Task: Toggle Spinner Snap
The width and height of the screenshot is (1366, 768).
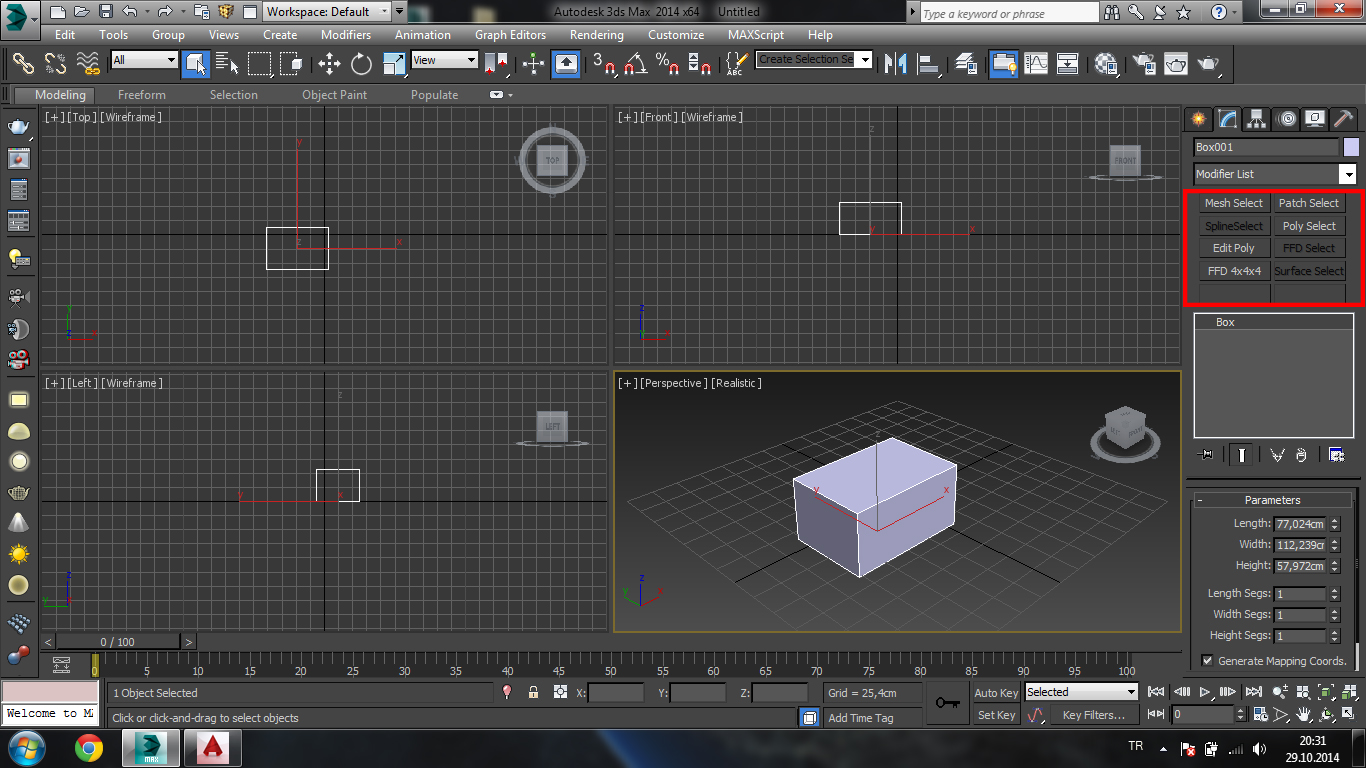Action: (701, 64)
